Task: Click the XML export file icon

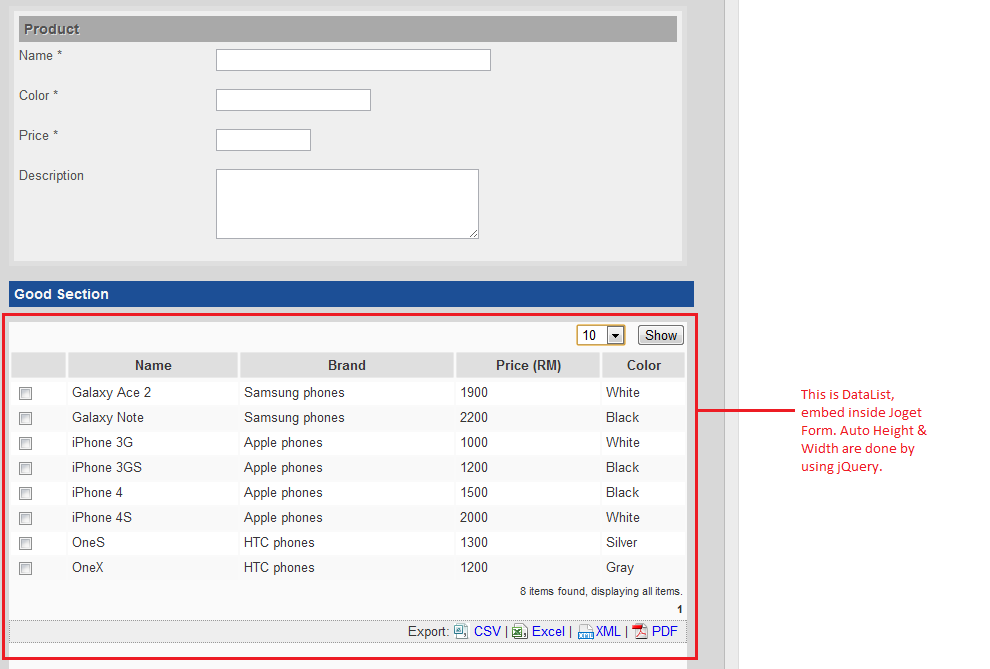Action: pos(585,631)
